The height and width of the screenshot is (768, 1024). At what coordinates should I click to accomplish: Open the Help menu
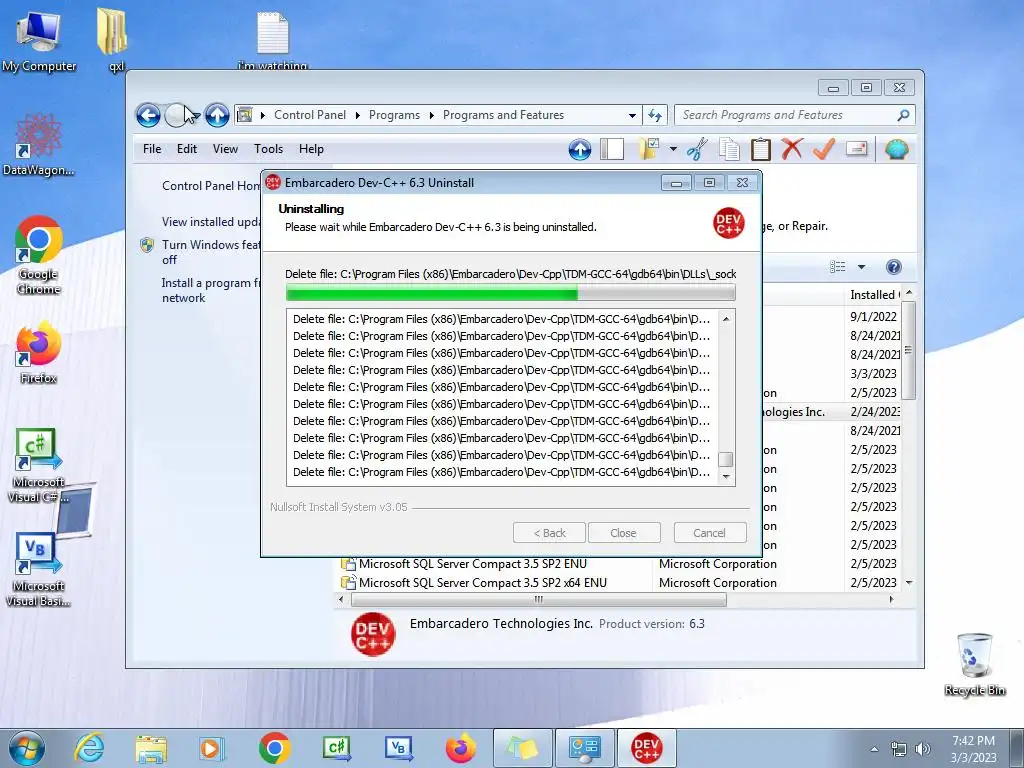[312, 149]
